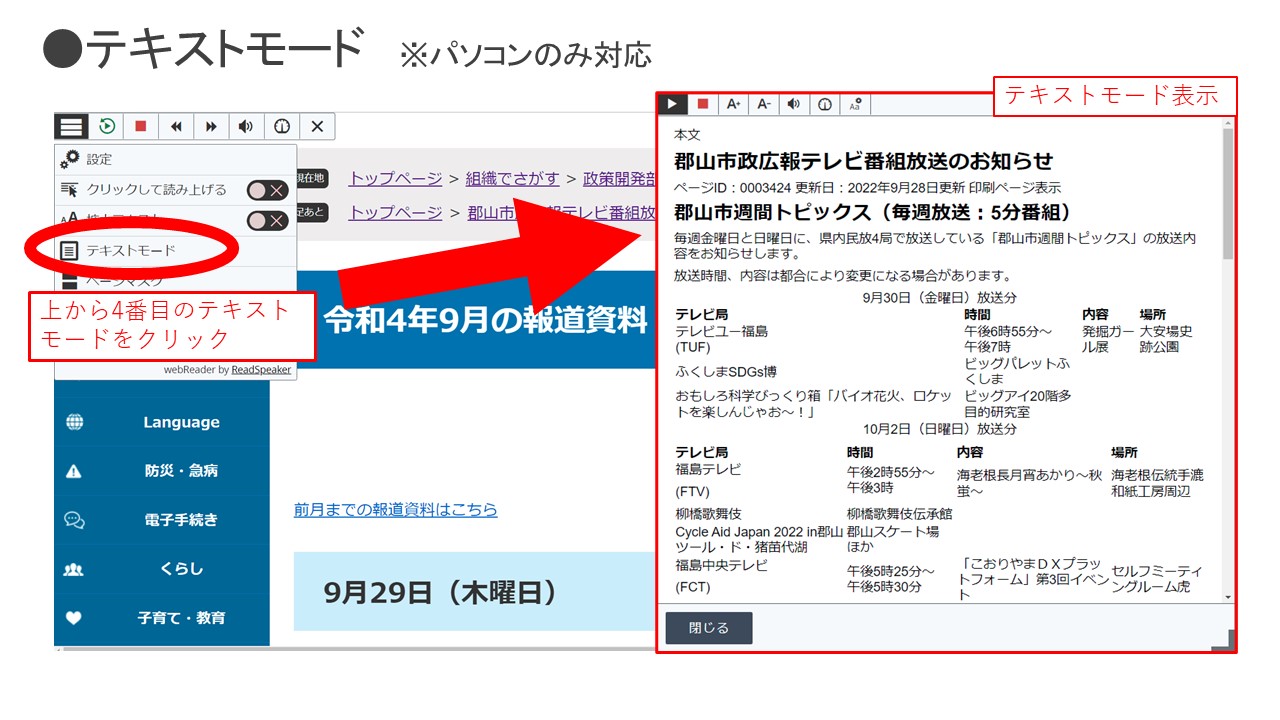The image size is (1280, 720).
Task: Stop reading in text mode window
Action: point(703,104)
